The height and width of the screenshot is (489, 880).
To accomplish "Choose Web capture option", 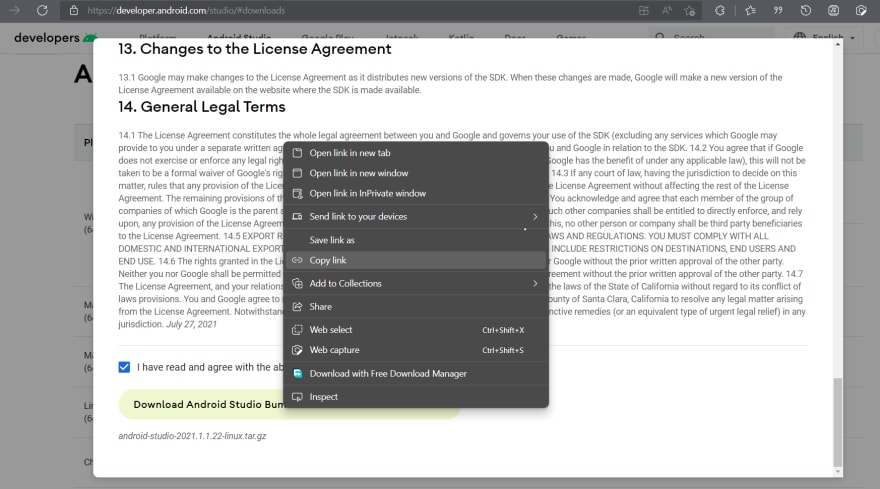I will (x=416, y=350).
